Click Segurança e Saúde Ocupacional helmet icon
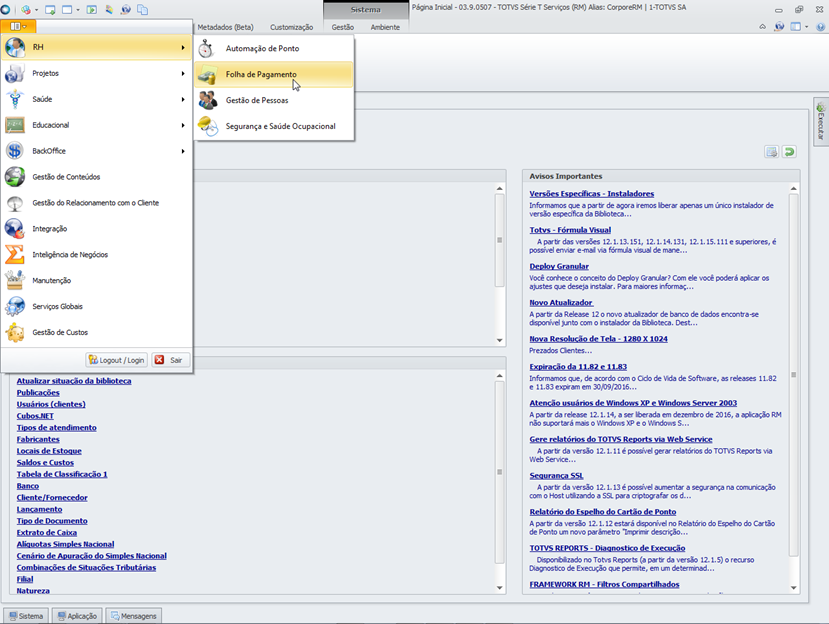 coord(207,126)
